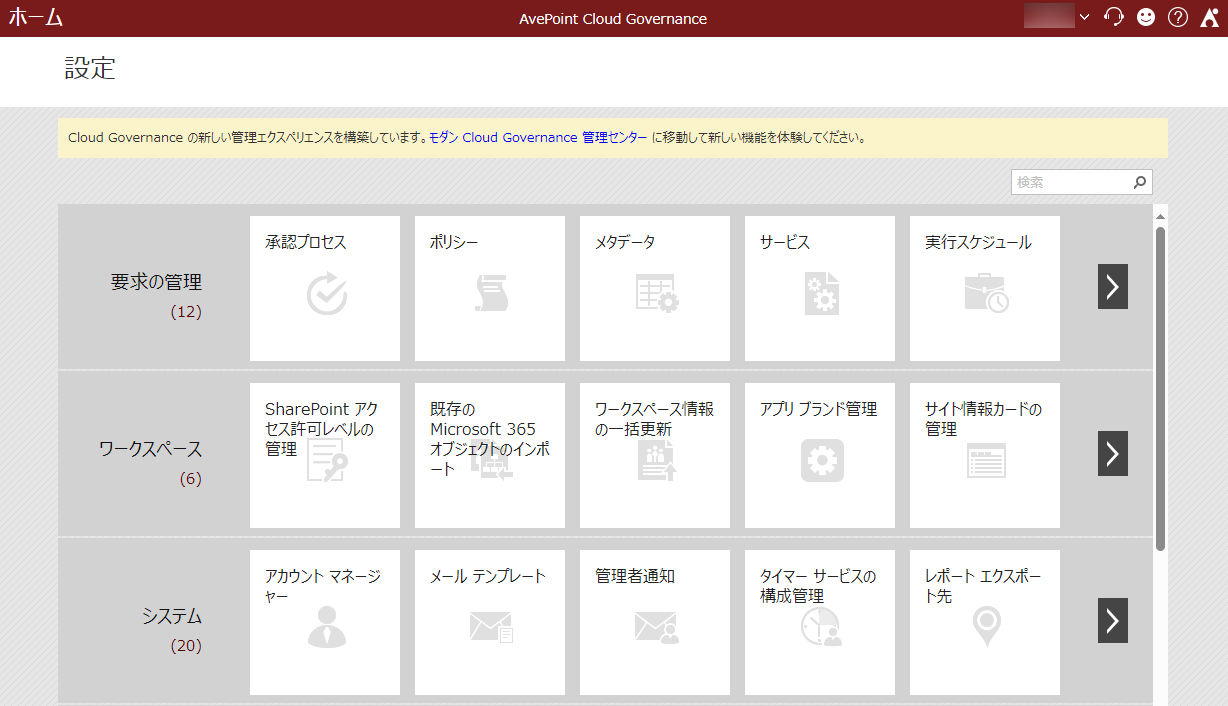Open the タイマー サービスの構成管理 tile

click(x=820, y=622)
